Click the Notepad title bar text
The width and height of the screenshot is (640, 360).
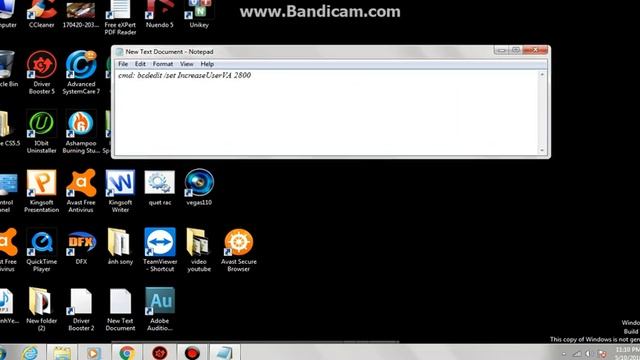pos(169,52)
